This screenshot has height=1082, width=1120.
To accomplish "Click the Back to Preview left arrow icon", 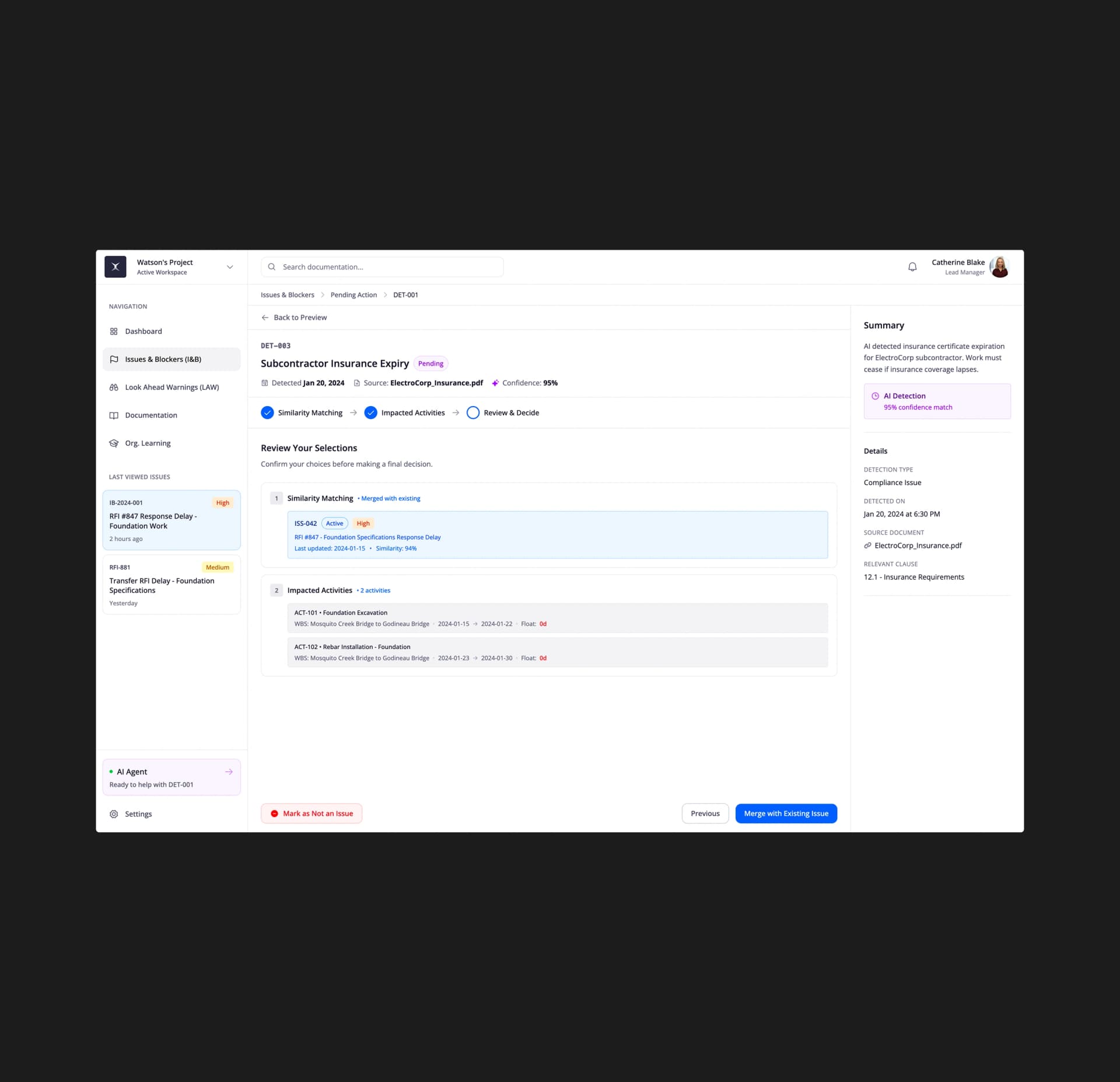I will 265,317.
